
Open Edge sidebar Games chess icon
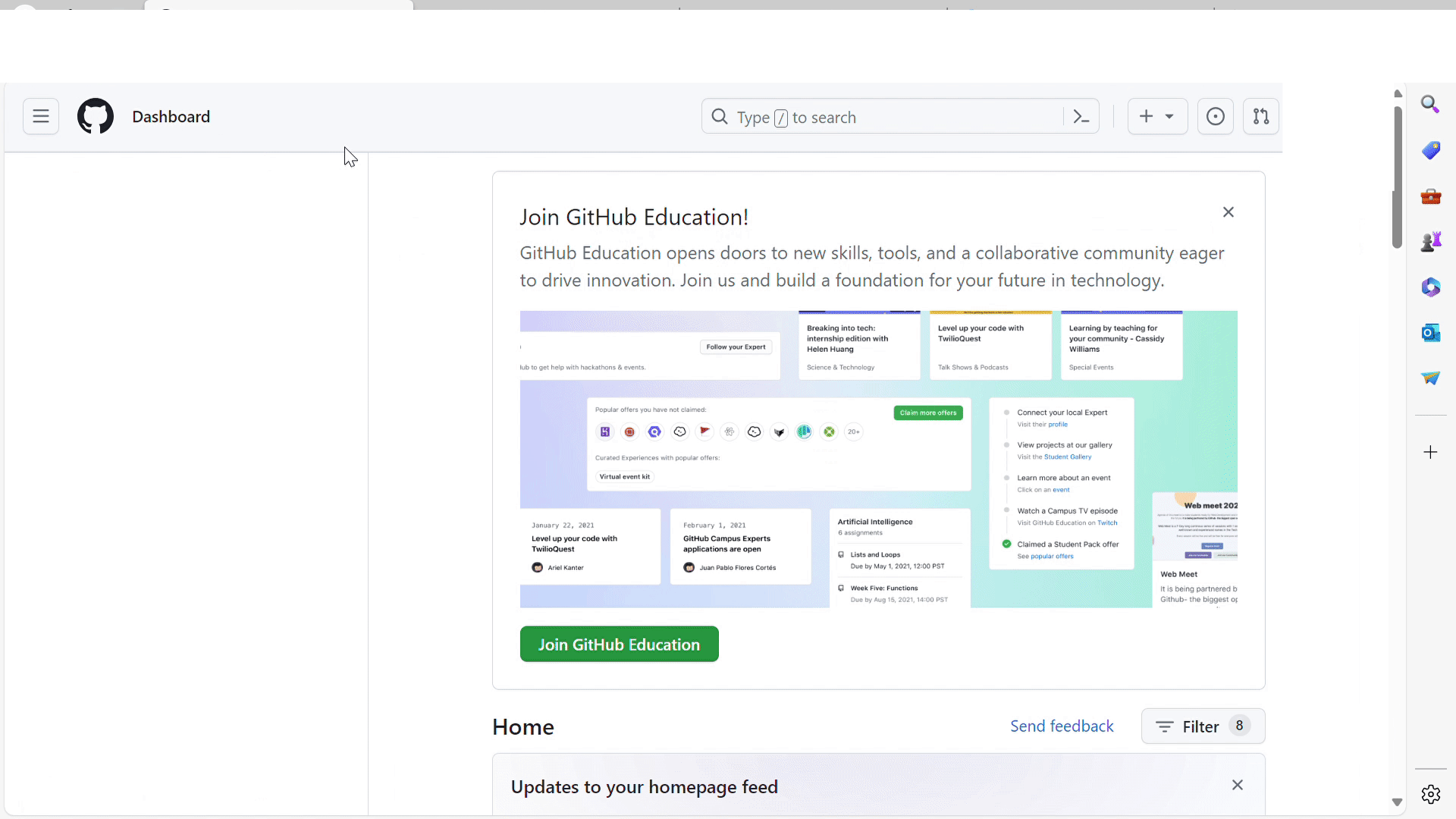tap(1430, 242)
